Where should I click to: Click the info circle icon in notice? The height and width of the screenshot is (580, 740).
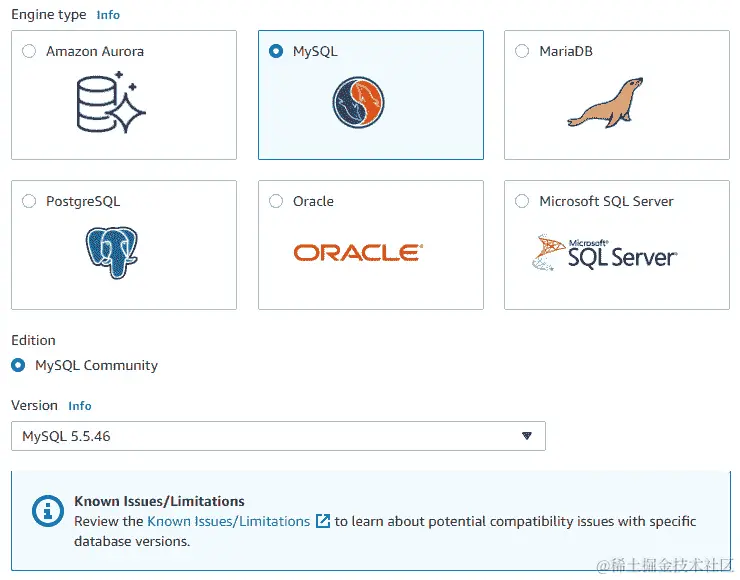coord(48,511)
